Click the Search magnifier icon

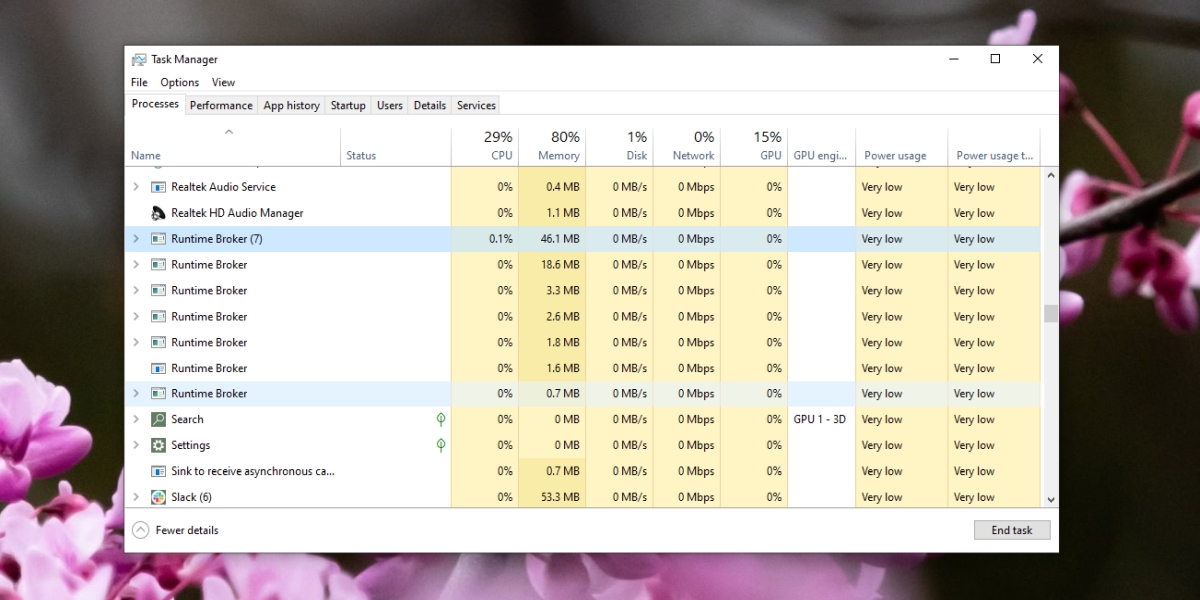[158, 419]
